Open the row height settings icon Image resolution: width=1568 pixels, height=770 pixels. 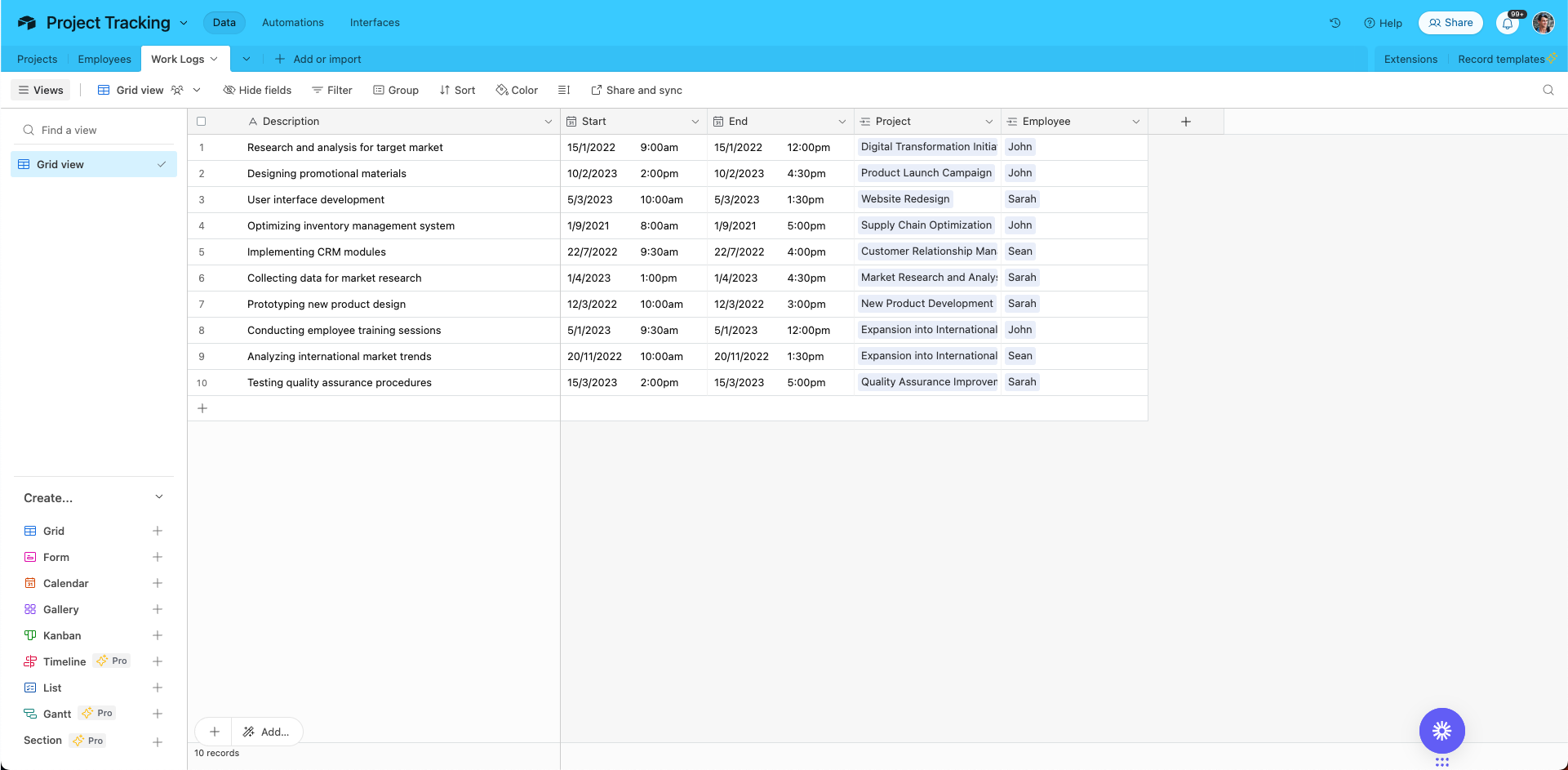pyautogui.click(x=563, y=90)
